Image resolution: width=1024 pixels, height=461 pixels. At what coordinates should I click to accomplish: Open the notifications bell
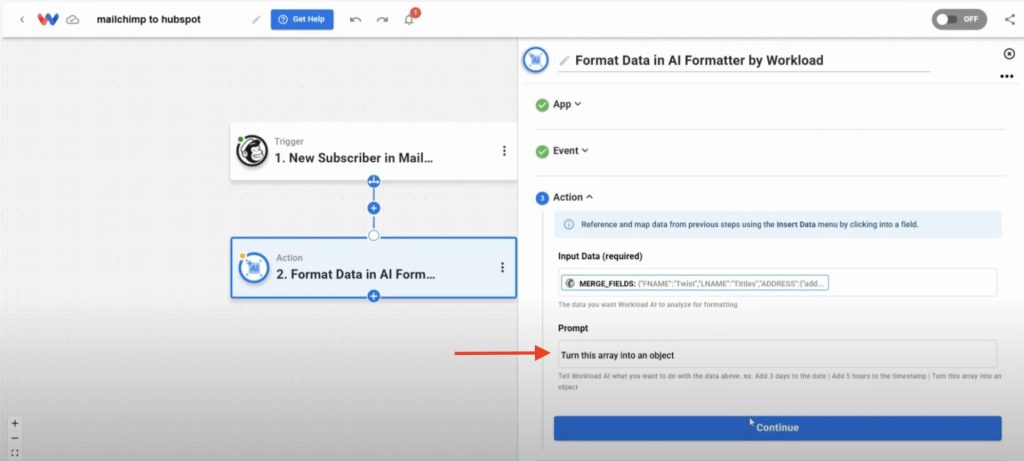[x=409, y=20]
